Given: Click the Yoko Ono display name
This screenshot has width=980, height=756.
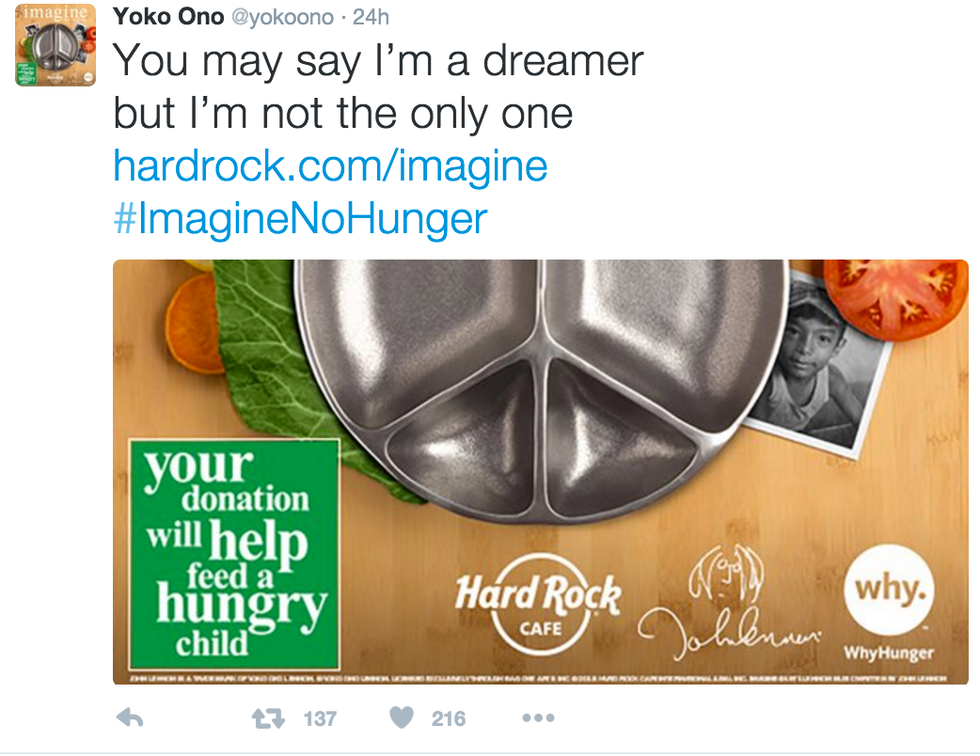Looking at the screenshot, I should tap(168, 17).
